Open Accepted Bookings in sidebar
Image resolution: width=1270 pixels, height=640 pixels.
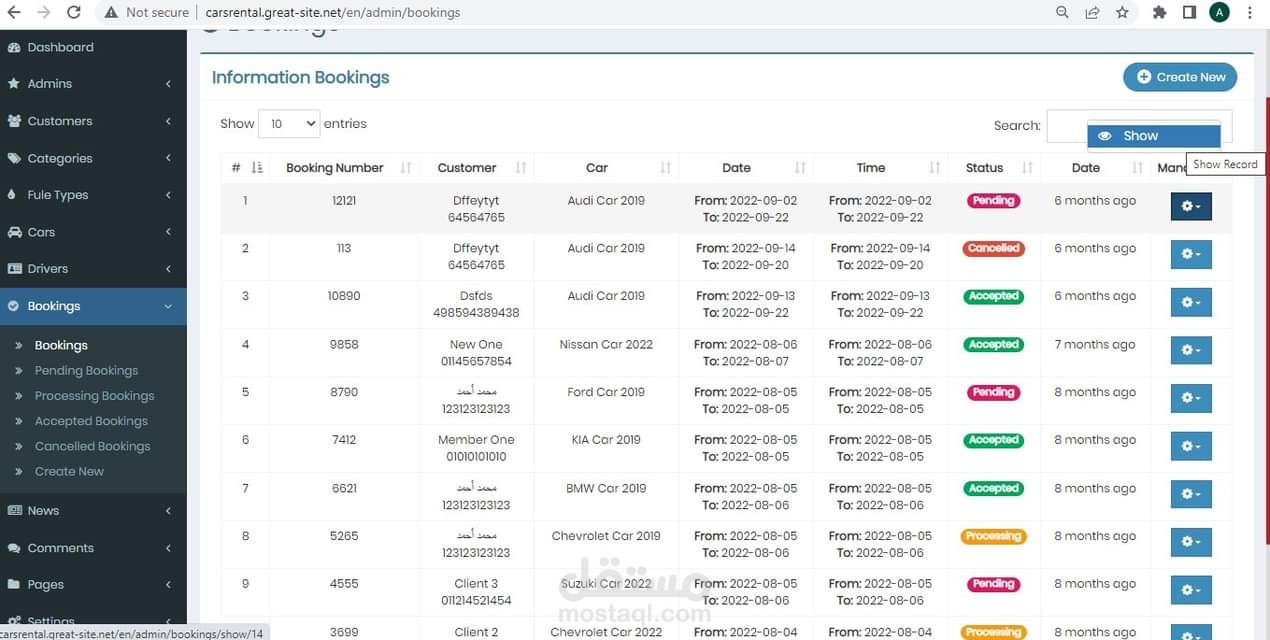coord(91,421)
